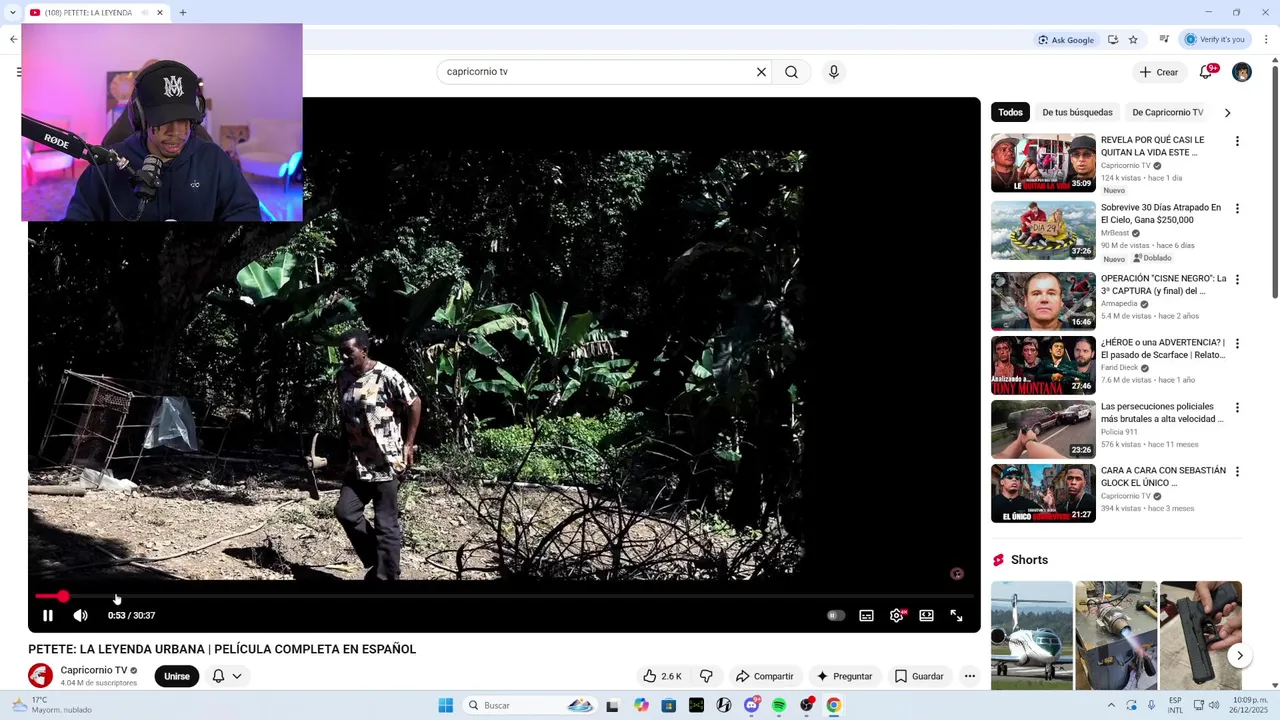Open the 'Verify it's you' profile chip

(1214, 40)
